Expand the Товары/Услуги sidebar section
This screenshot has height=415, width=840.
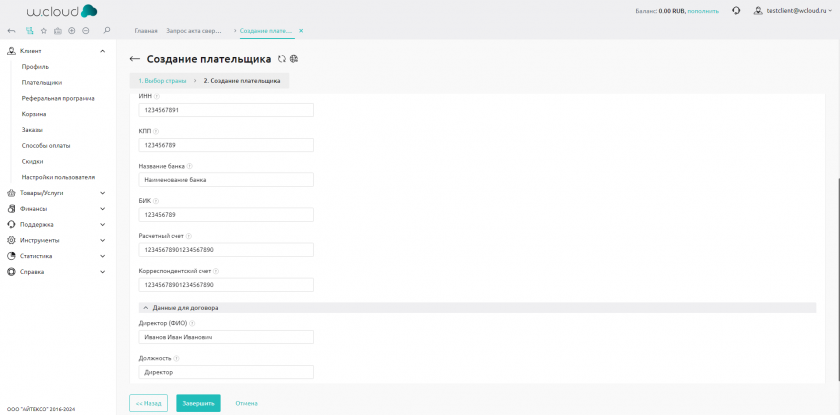102,193
